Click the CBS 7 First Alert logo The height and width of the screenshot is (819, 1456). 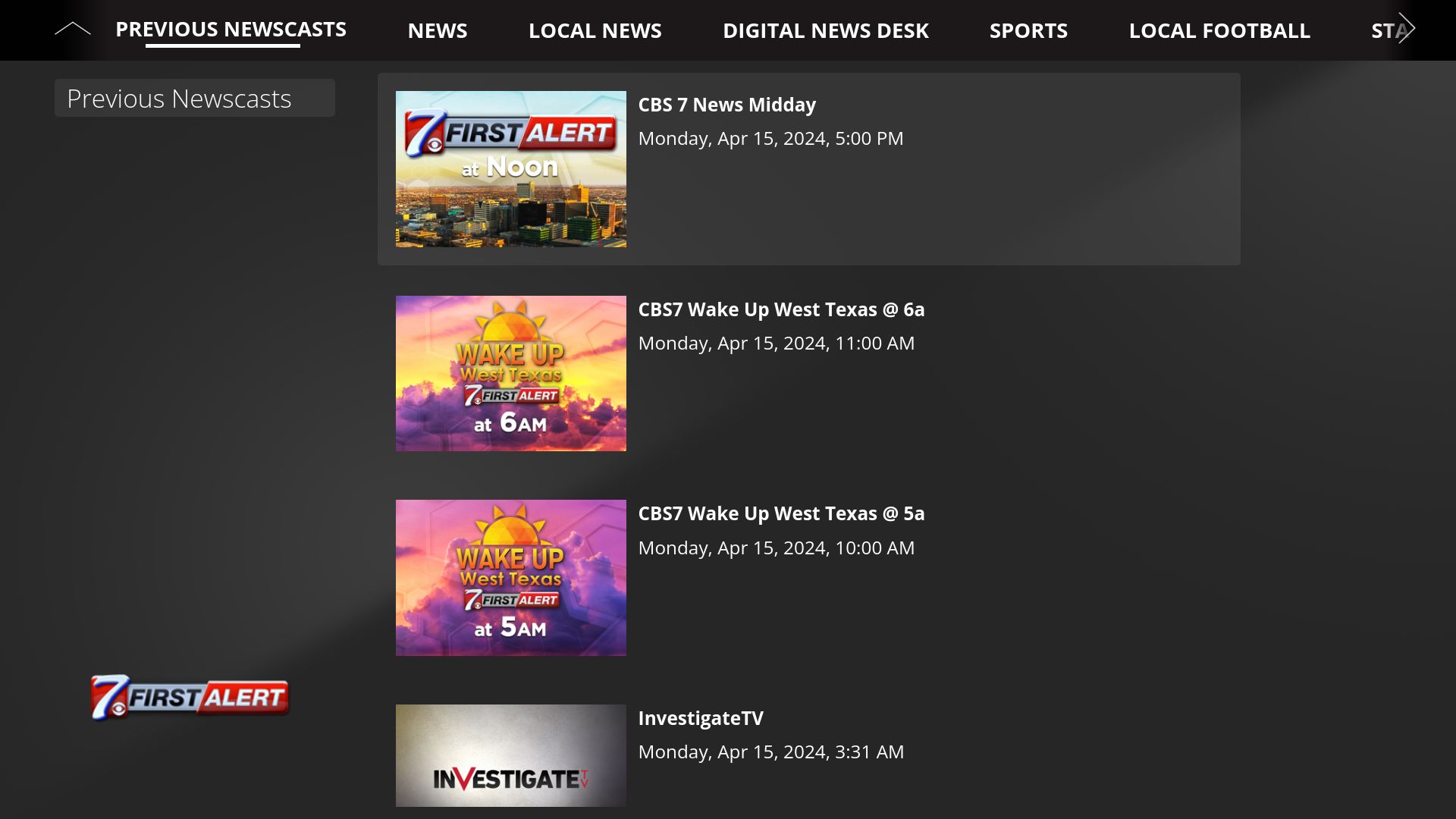point(189,696)
